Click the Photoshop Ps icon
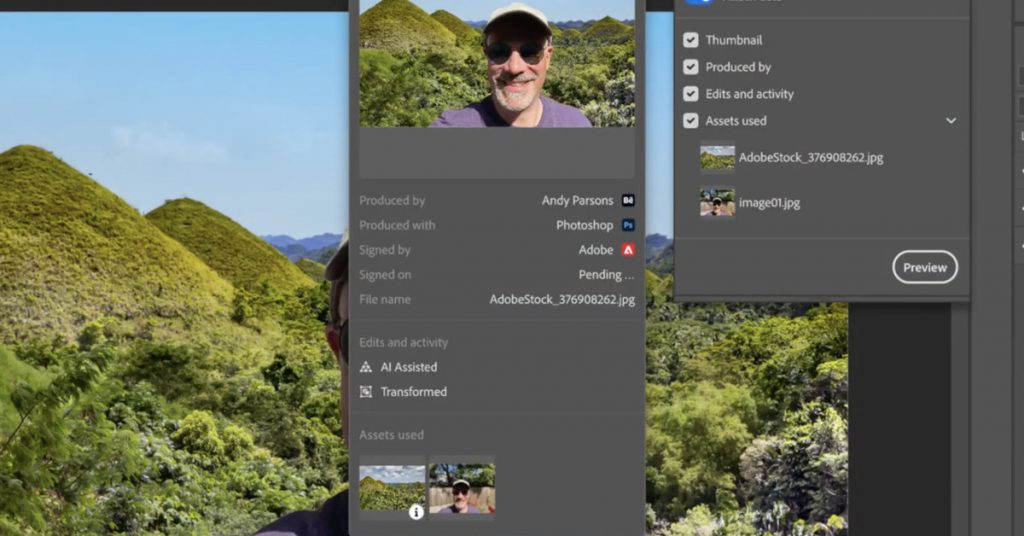1024x536 pixels. tap(628, 225)
